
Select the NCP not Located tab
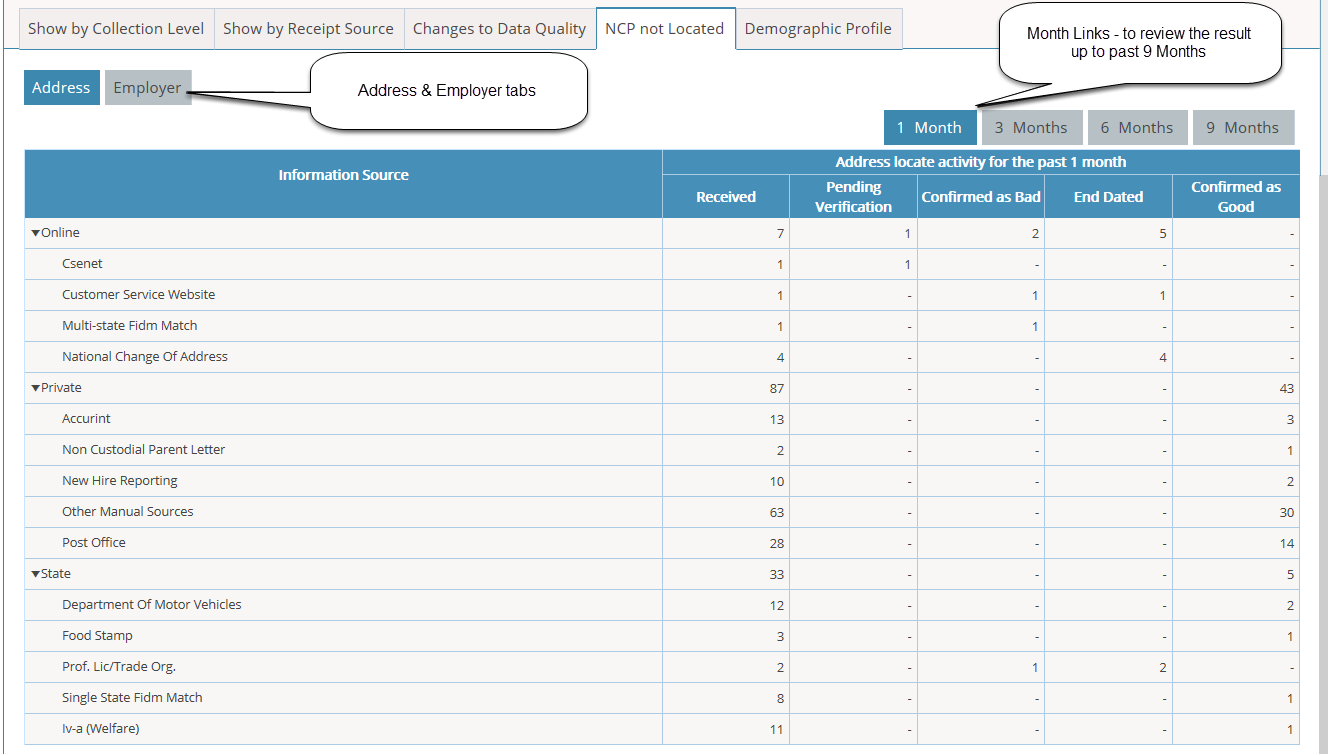665,29
